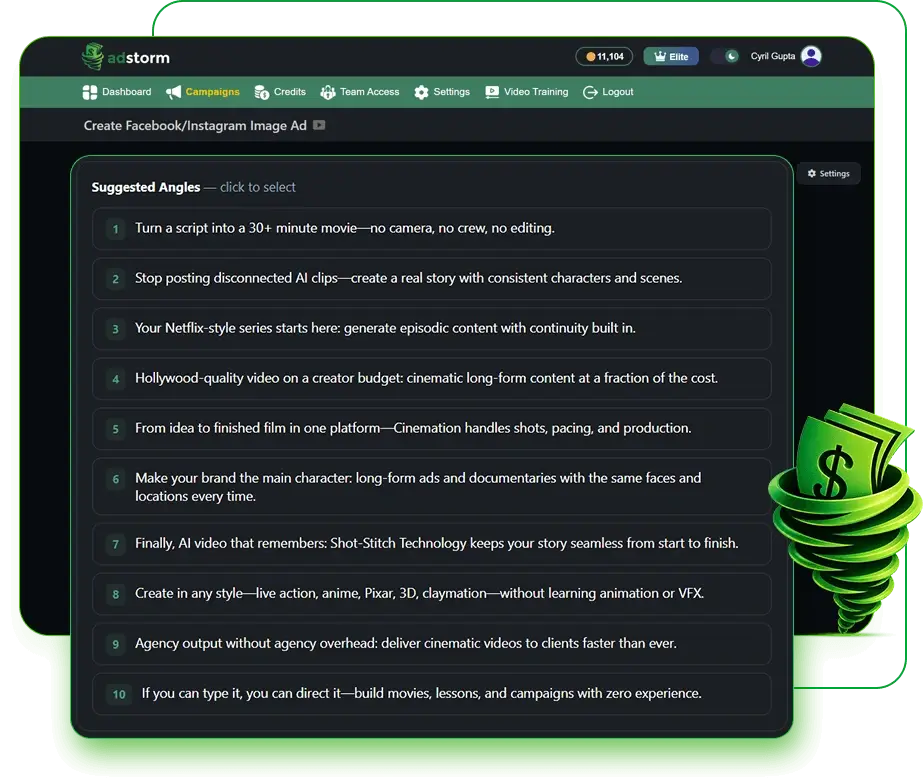Click the user avatar icon
The width and height of the screenshot is (923, 782).
point(811,57)
